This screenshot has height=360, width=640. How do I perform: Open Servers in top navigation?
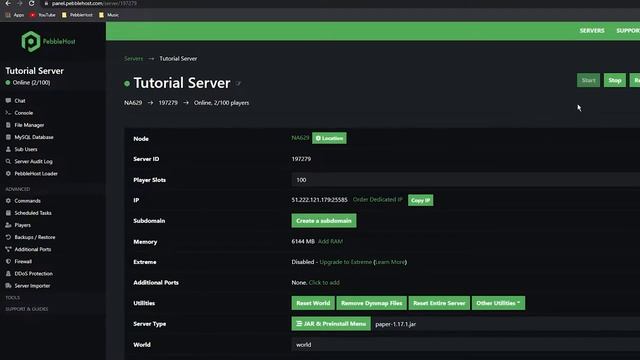tap(592, 31)
